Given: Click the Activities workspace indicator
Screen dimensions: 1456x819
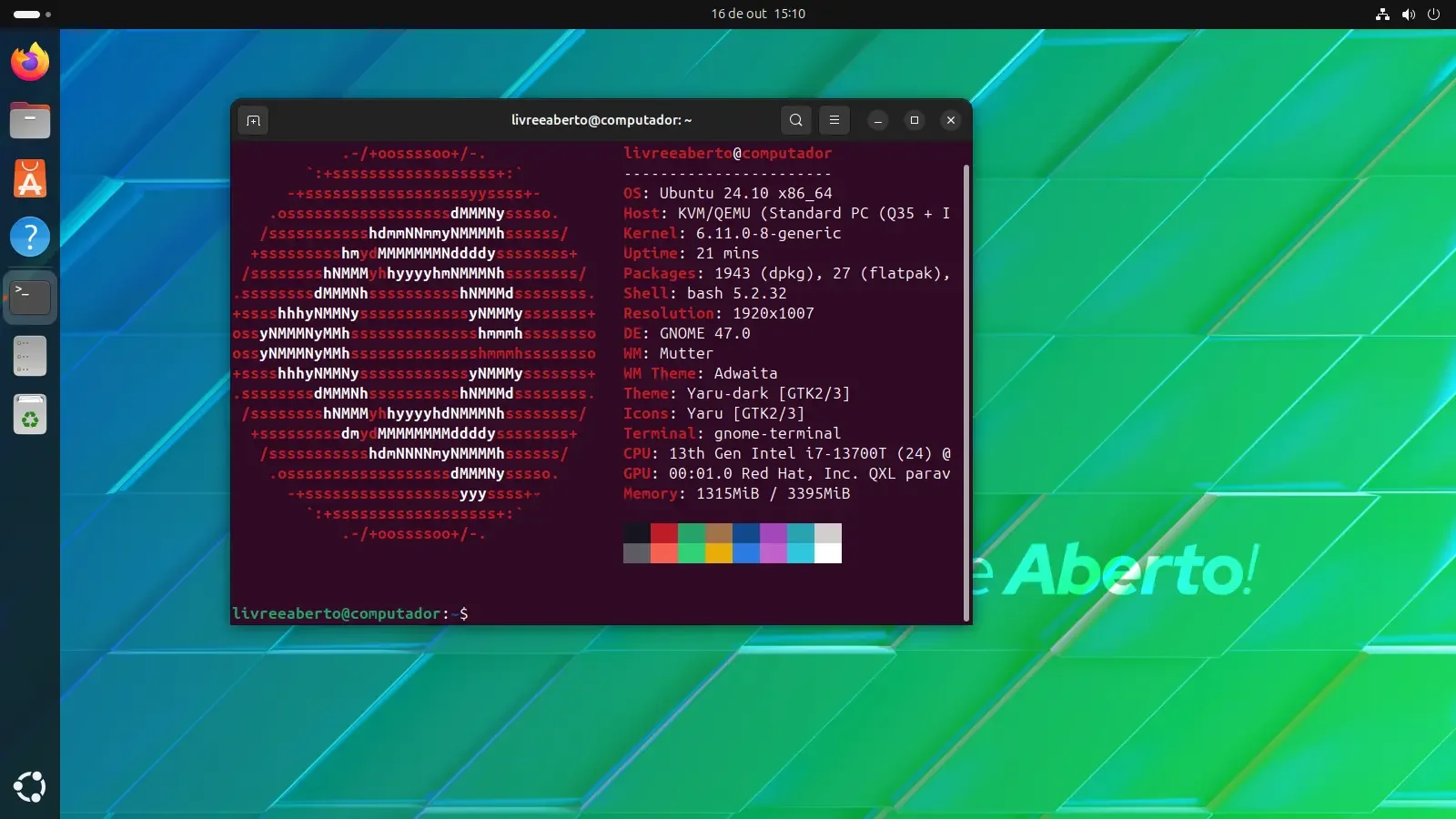Looking at the screenshot, I should point(32,14).
